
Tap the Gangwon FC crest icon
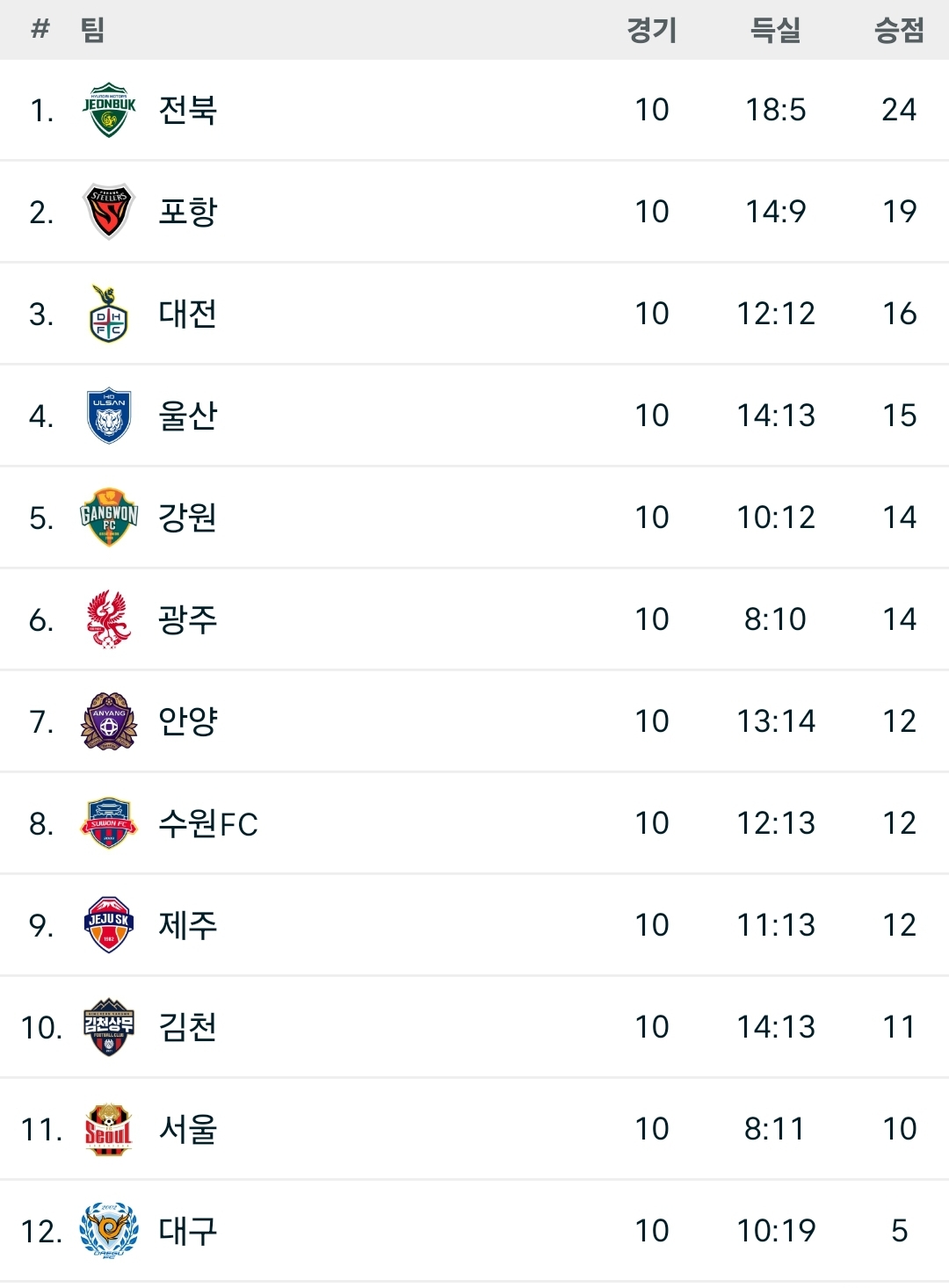109,517
